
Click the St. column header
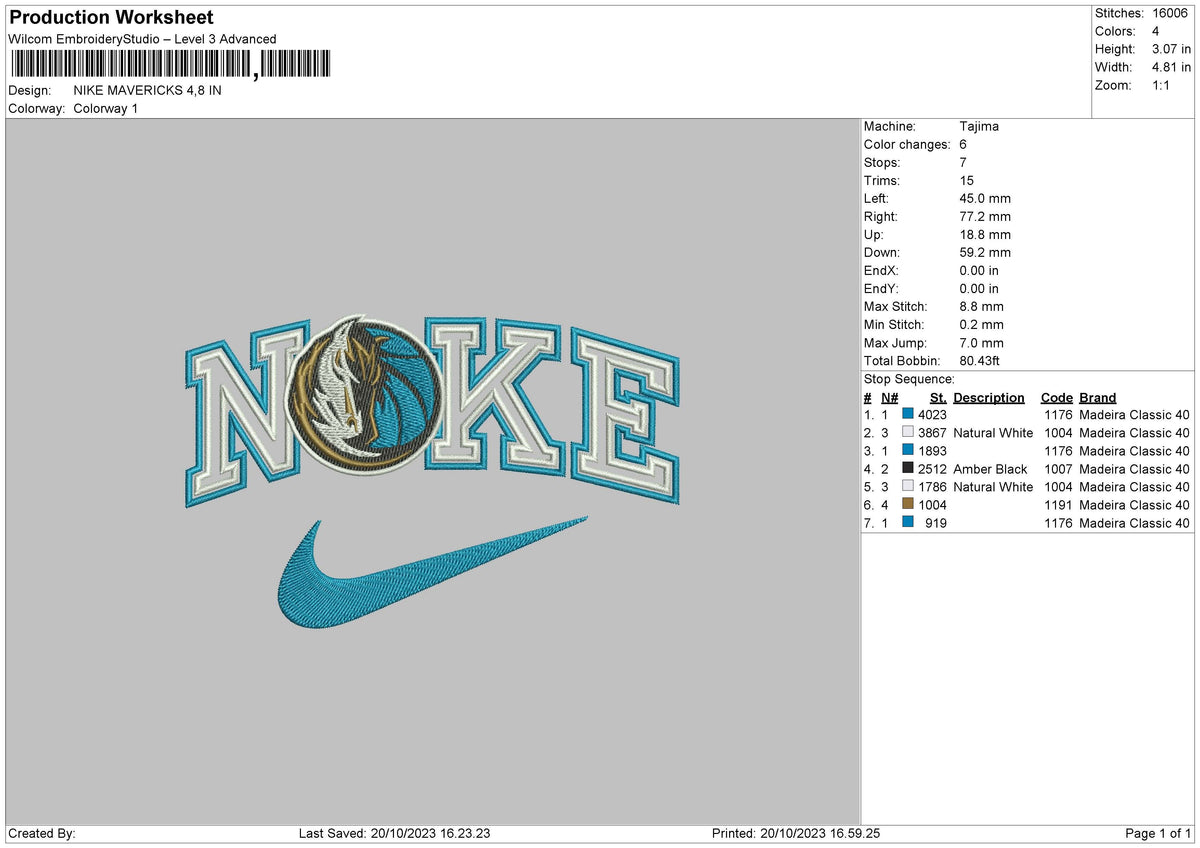[938, 397]
